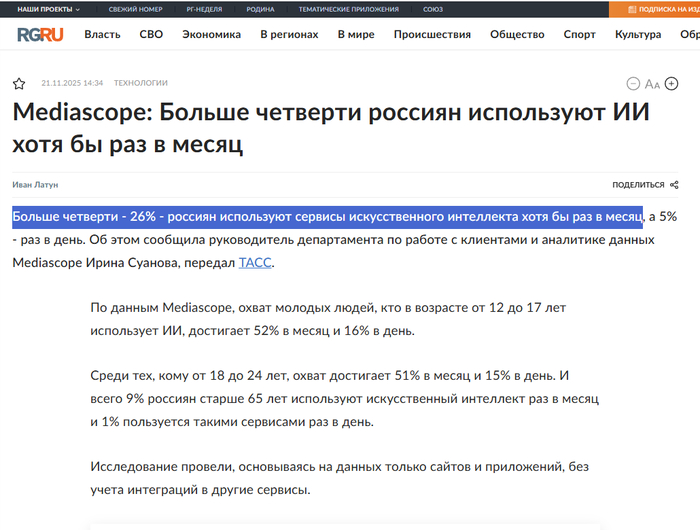Click the 21.11.2025 14:34 timestamp
The image size is (700, 530).
72,83
